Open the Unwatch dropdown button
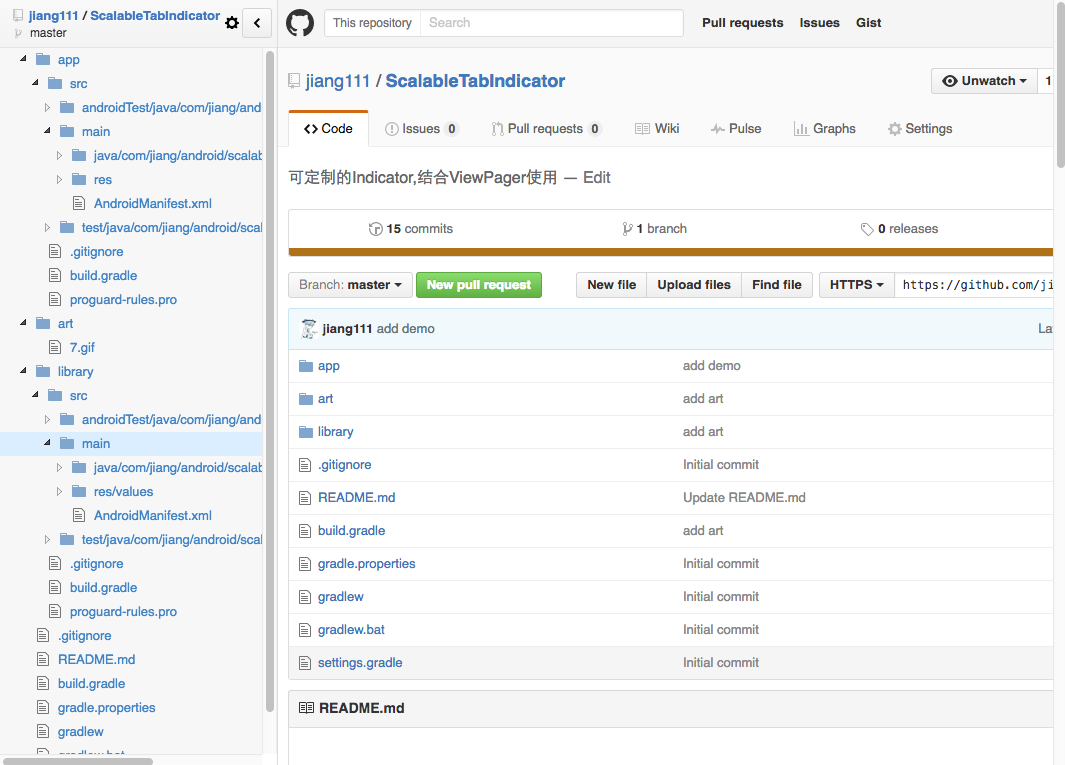Viewport: 1065px width, 765px height. (984, 81)
